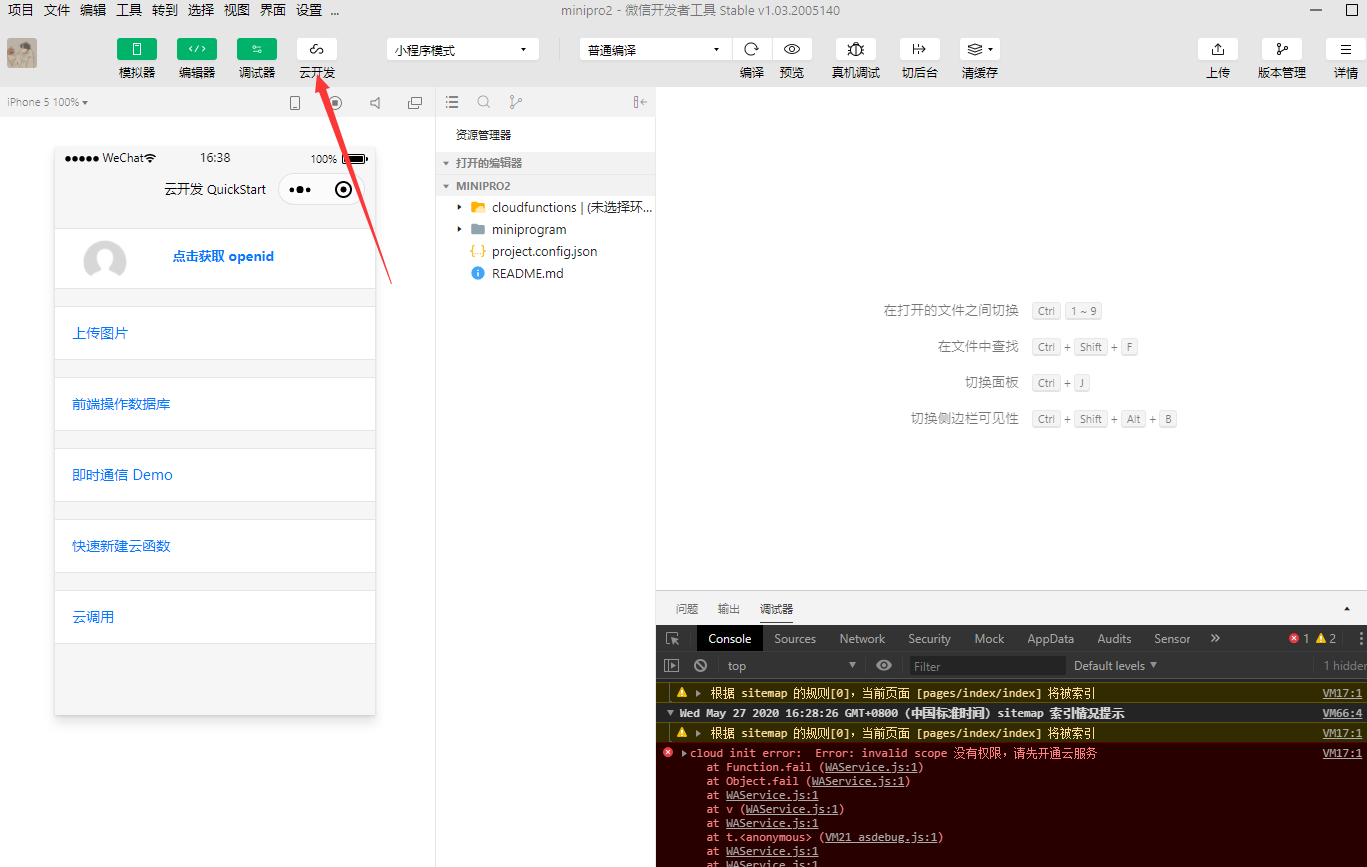Click the mini program capsule menu dots
Screen dimensions: 1367x867
[300, 189]
